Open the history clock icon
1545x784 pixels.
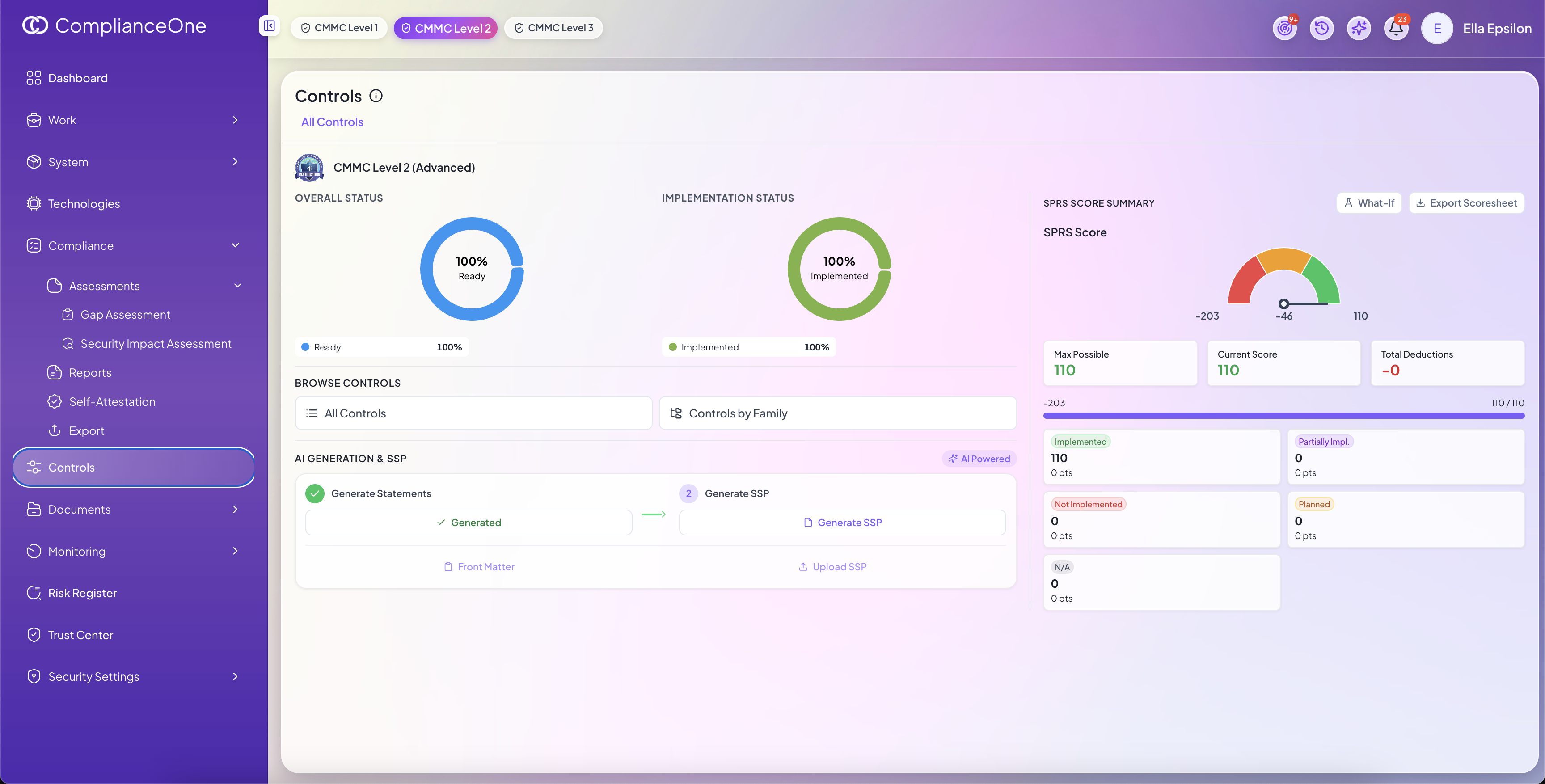click(1322, 28)
